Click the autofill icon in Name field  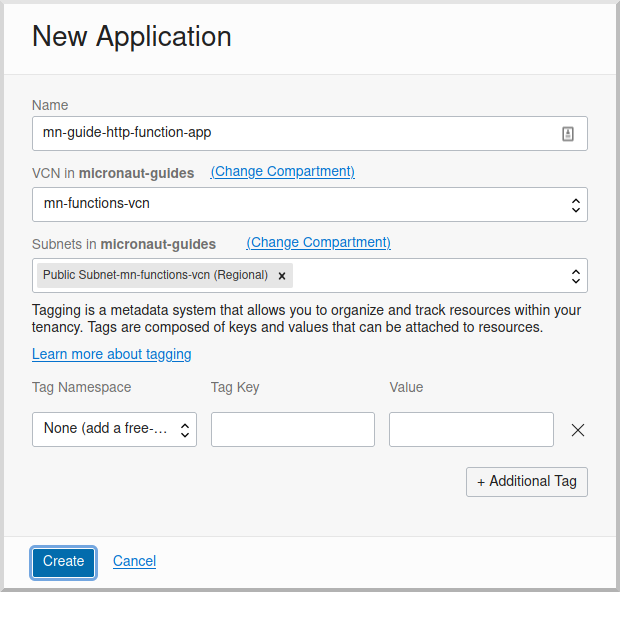568,134
